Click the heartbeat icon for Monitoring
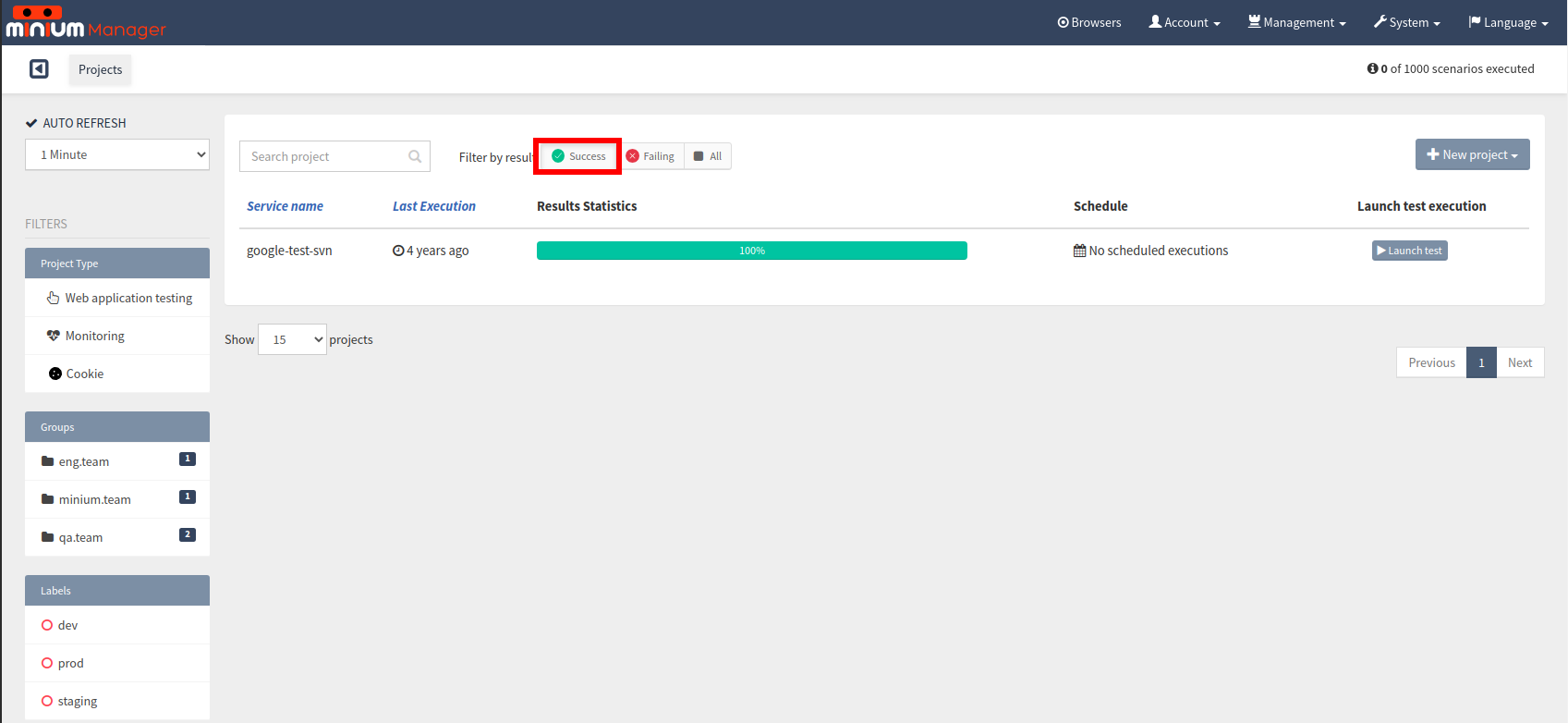 pos(54,336)
